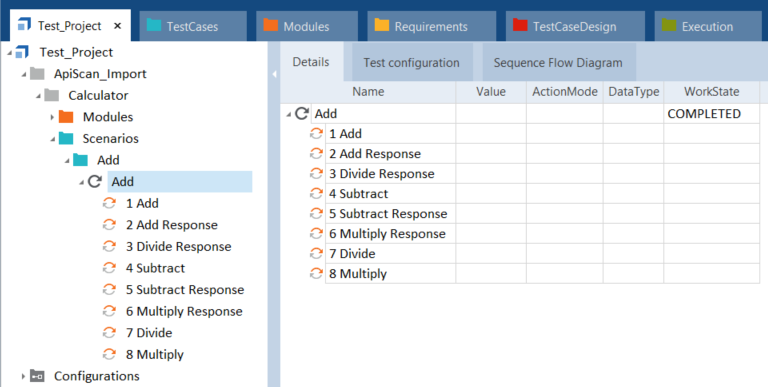Expand the Modules folder node
Image resolution: width=768 pixels, height=387 pixels.
point(52,117)
